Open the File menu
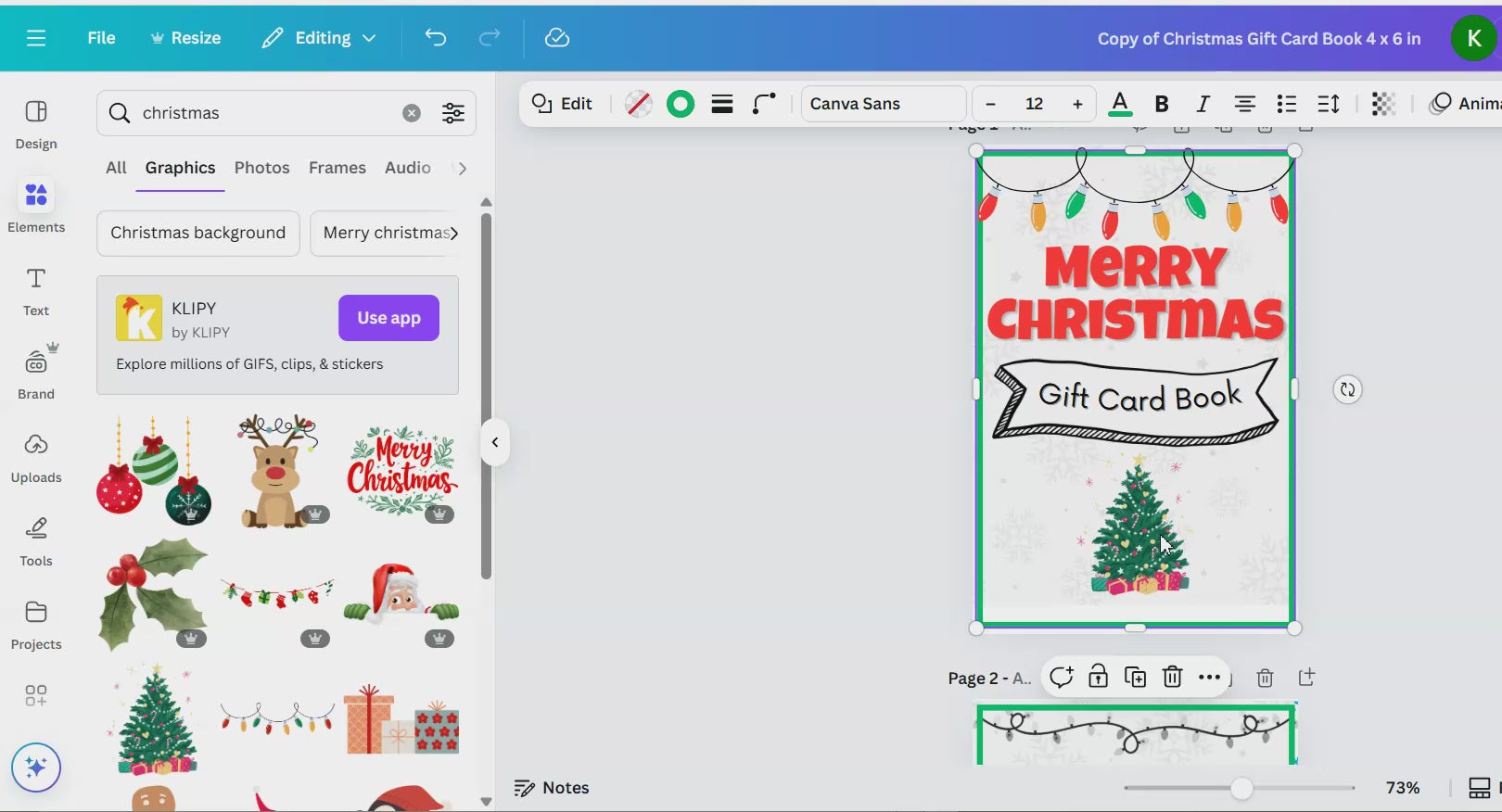Viewport: 1502px width, 812px height. click(101, 38)
